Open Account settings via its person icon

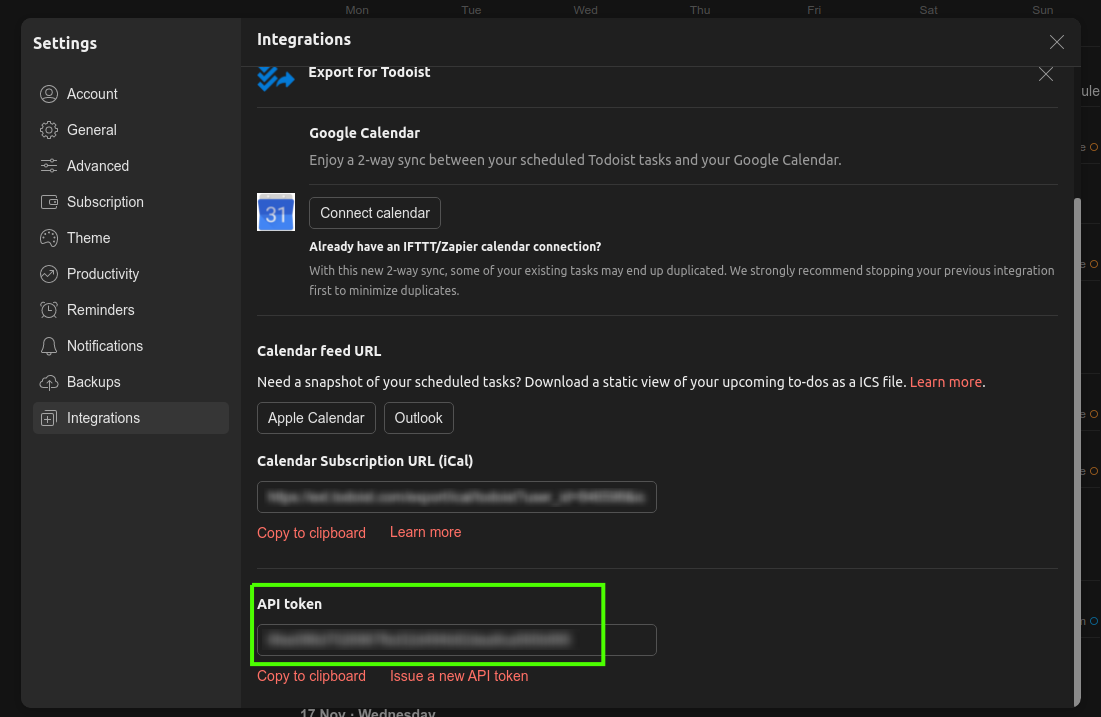[x=48, y=94]
